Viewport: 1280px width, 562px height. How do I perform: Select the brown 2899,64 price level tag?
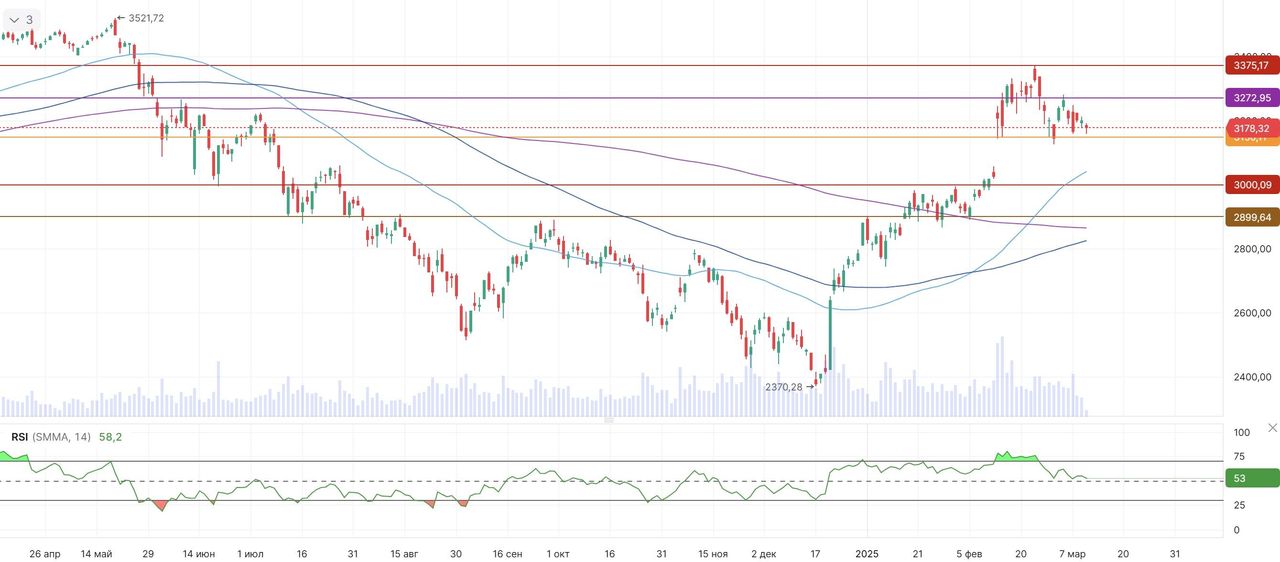point(1251,217)
